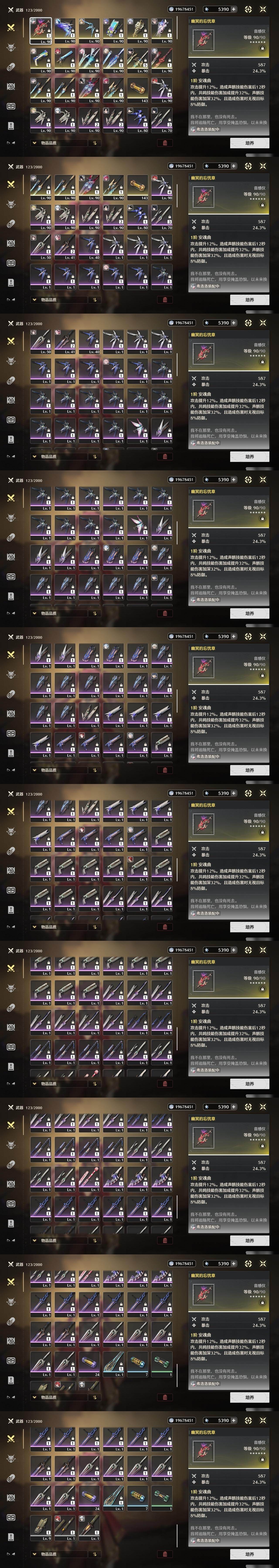Click pill-shaped sidebar icon in topmost panel

pyautogui.click(x=10, y=67)
